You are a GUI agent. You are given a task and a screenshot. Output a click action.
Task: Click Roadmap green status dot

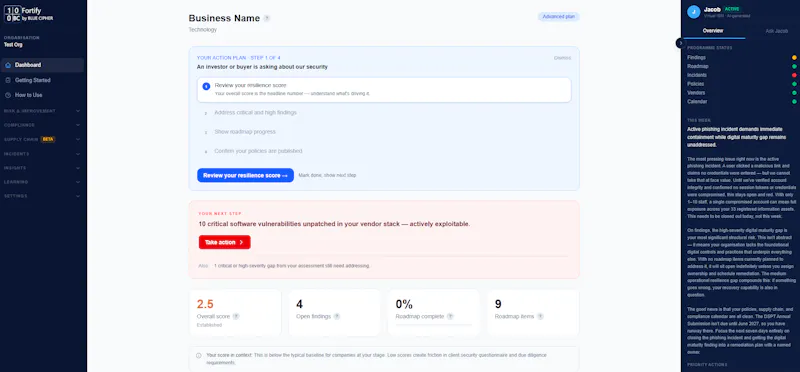tap(794, 66)
